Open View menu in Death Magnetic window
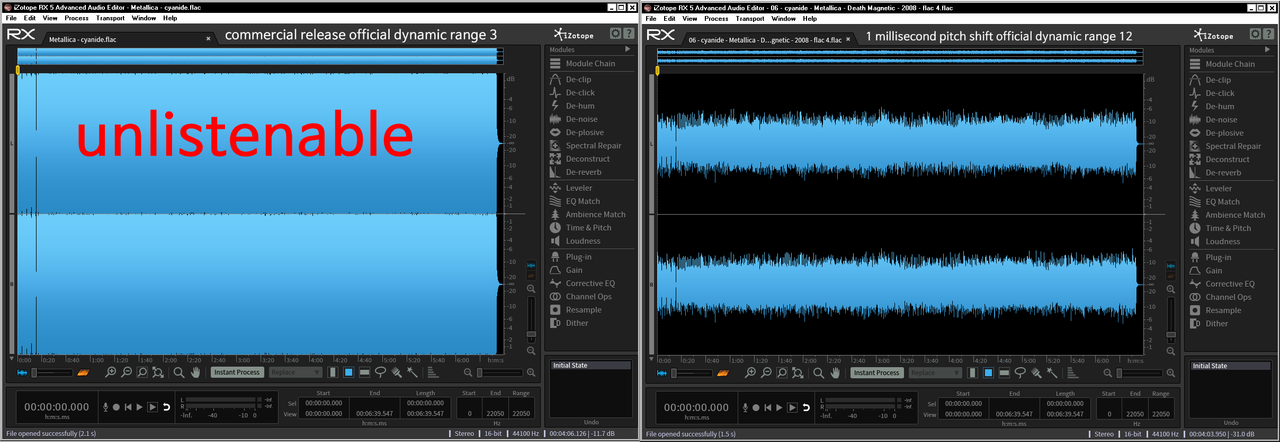The image size is (1280, 442). coord(690,18)
